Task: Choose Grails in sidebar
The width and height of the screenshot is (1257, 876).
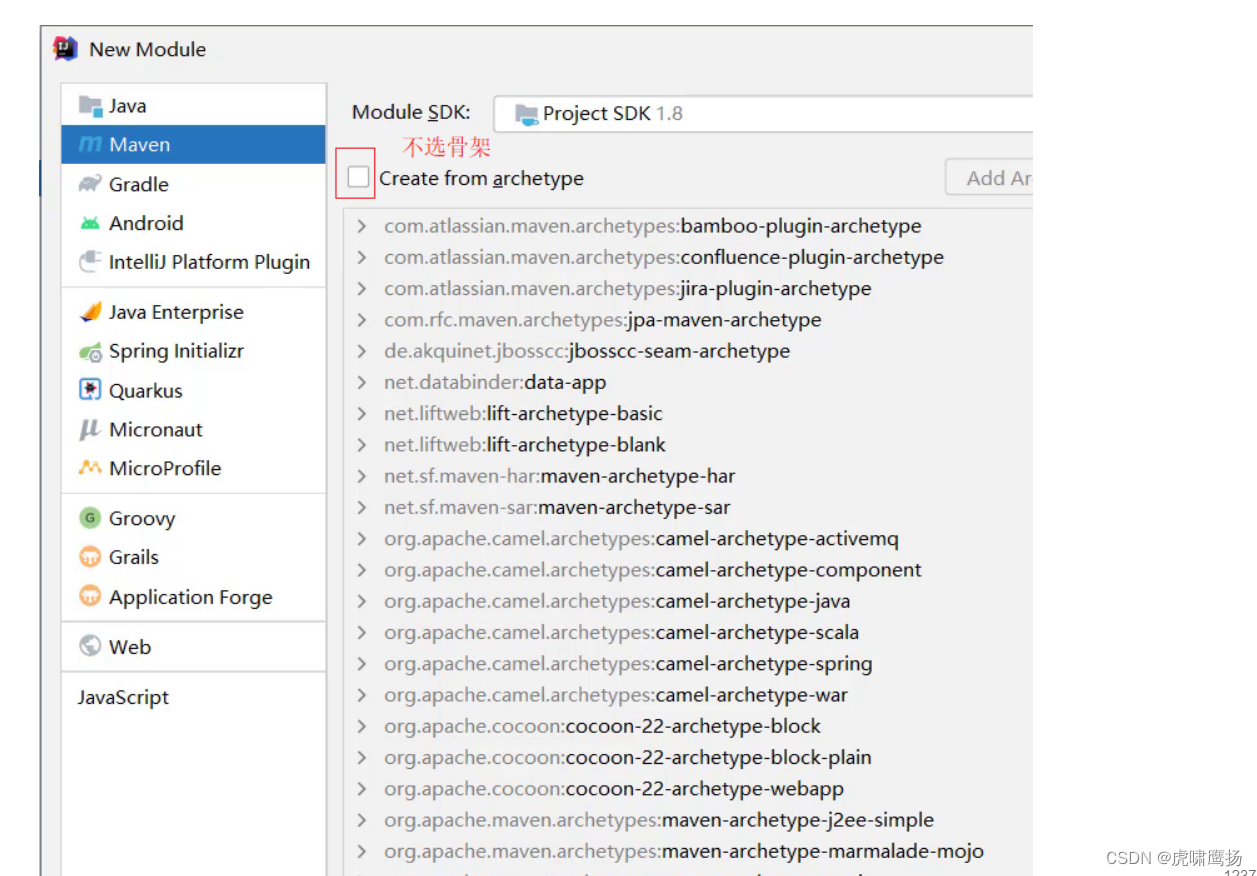Action: click(x=194, y=557)
